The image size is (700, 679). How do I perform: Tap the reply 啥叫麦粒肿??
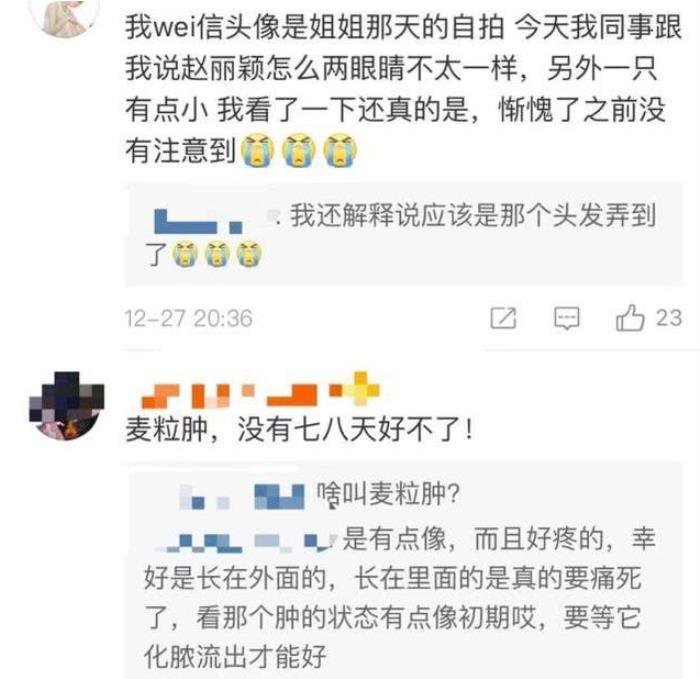(388, 495)
